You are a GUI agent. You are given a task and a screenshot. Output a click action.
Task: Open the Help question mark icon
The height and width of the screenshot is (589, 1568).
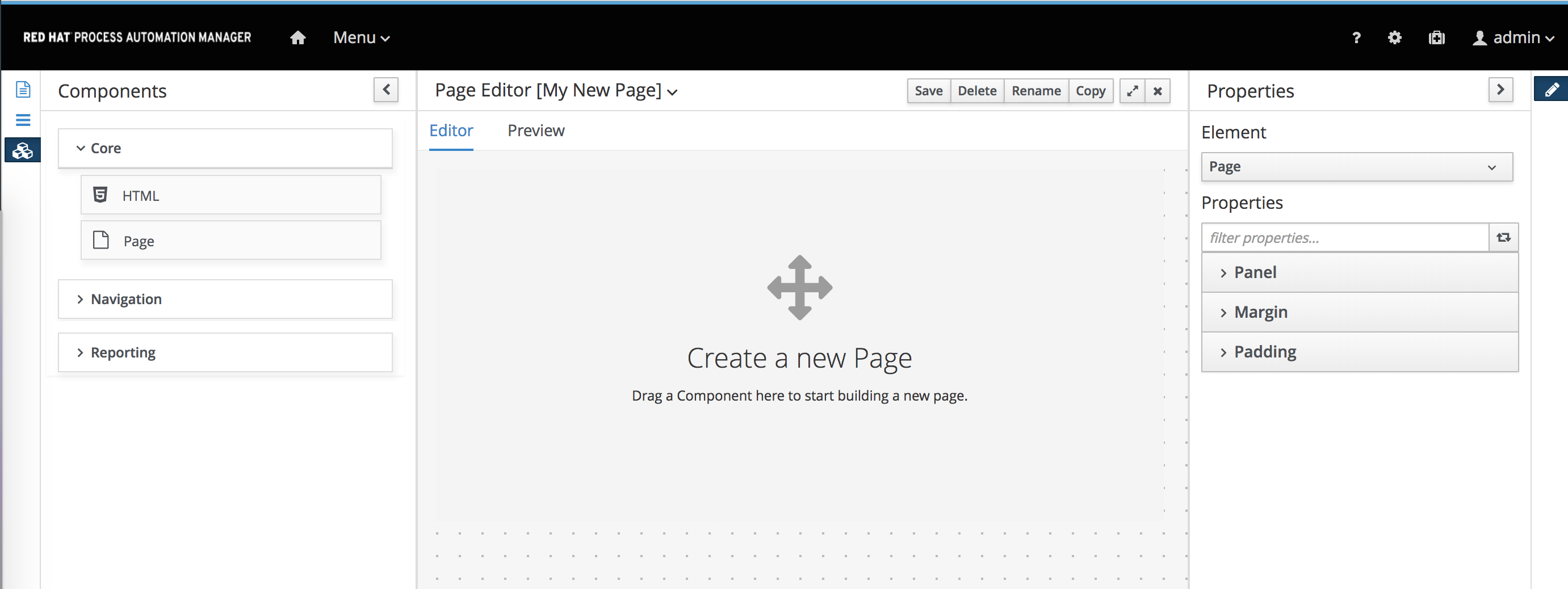click(x=1356, y=37)
